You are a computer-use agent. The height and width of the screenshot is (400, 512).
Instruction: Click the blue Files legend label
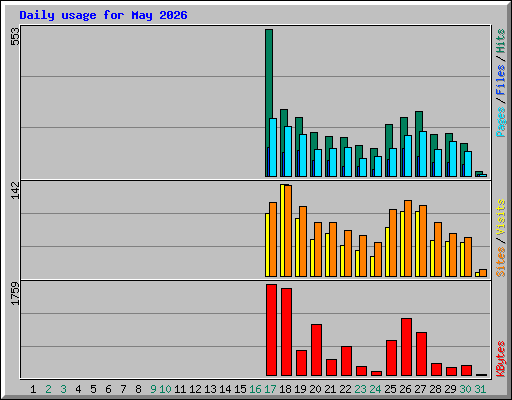500,80
